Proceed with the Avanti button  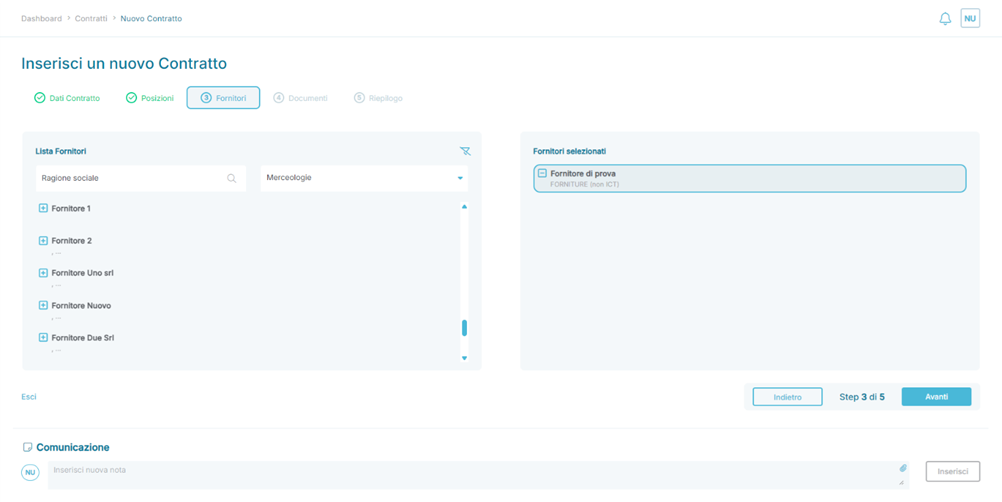coord(936,397)
